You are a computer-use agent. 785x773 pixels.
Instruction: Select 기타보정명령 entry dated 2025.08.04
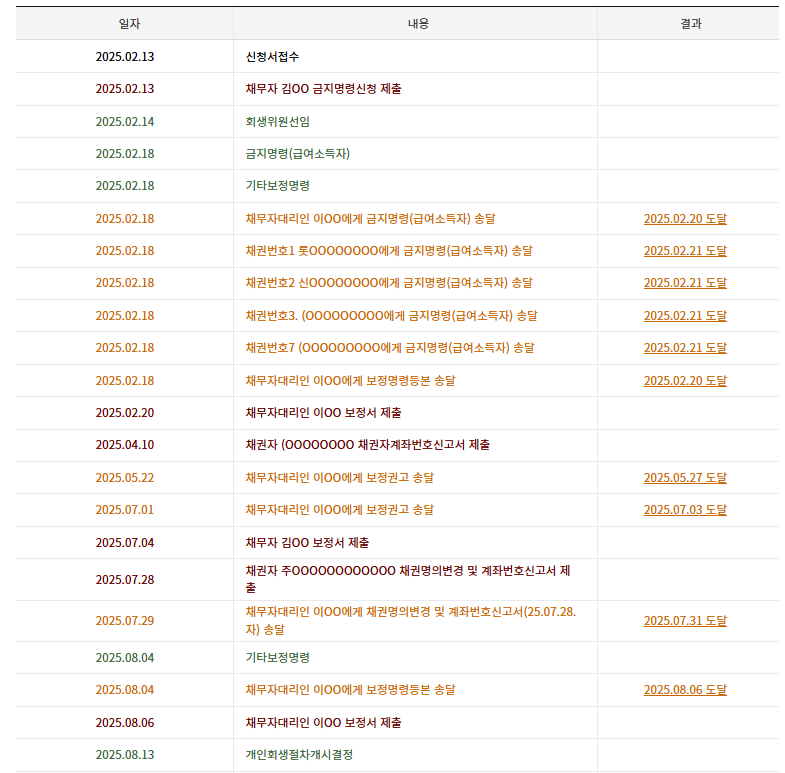coord(277,658)
